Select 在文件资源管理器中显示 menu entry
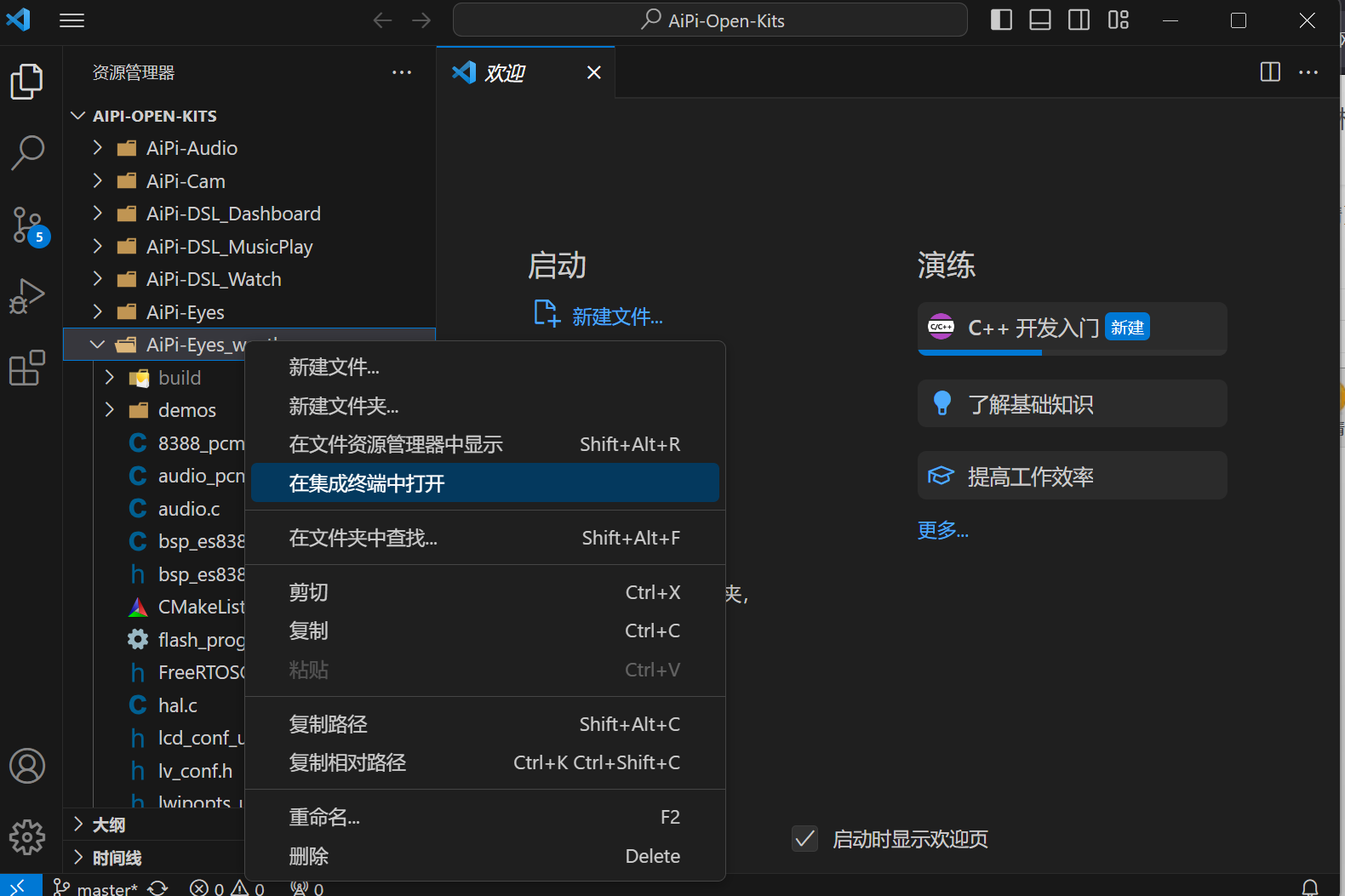 485,444
